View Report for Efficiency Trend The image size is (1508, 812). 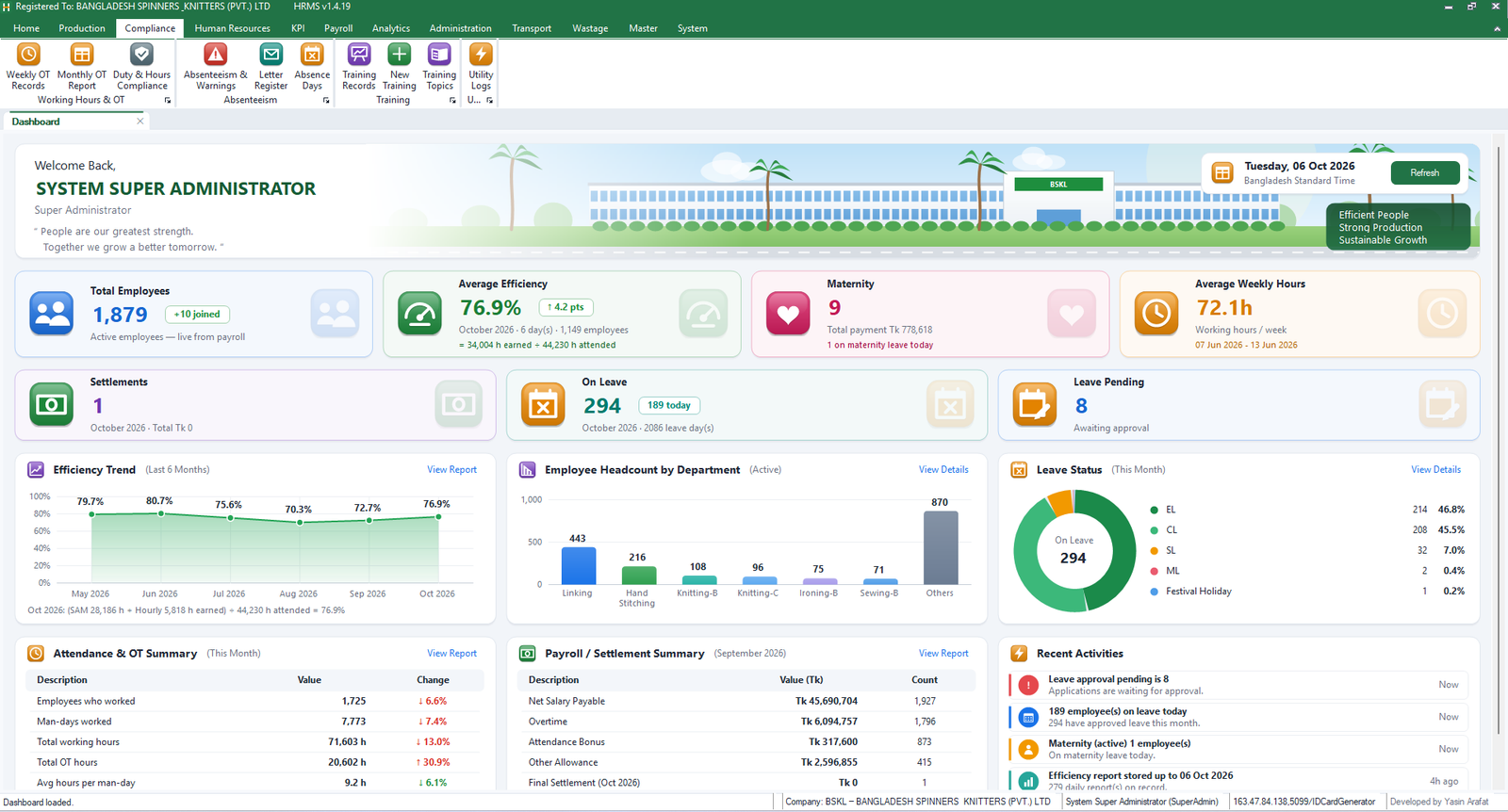pyautogui.click(x=451, y=469)
